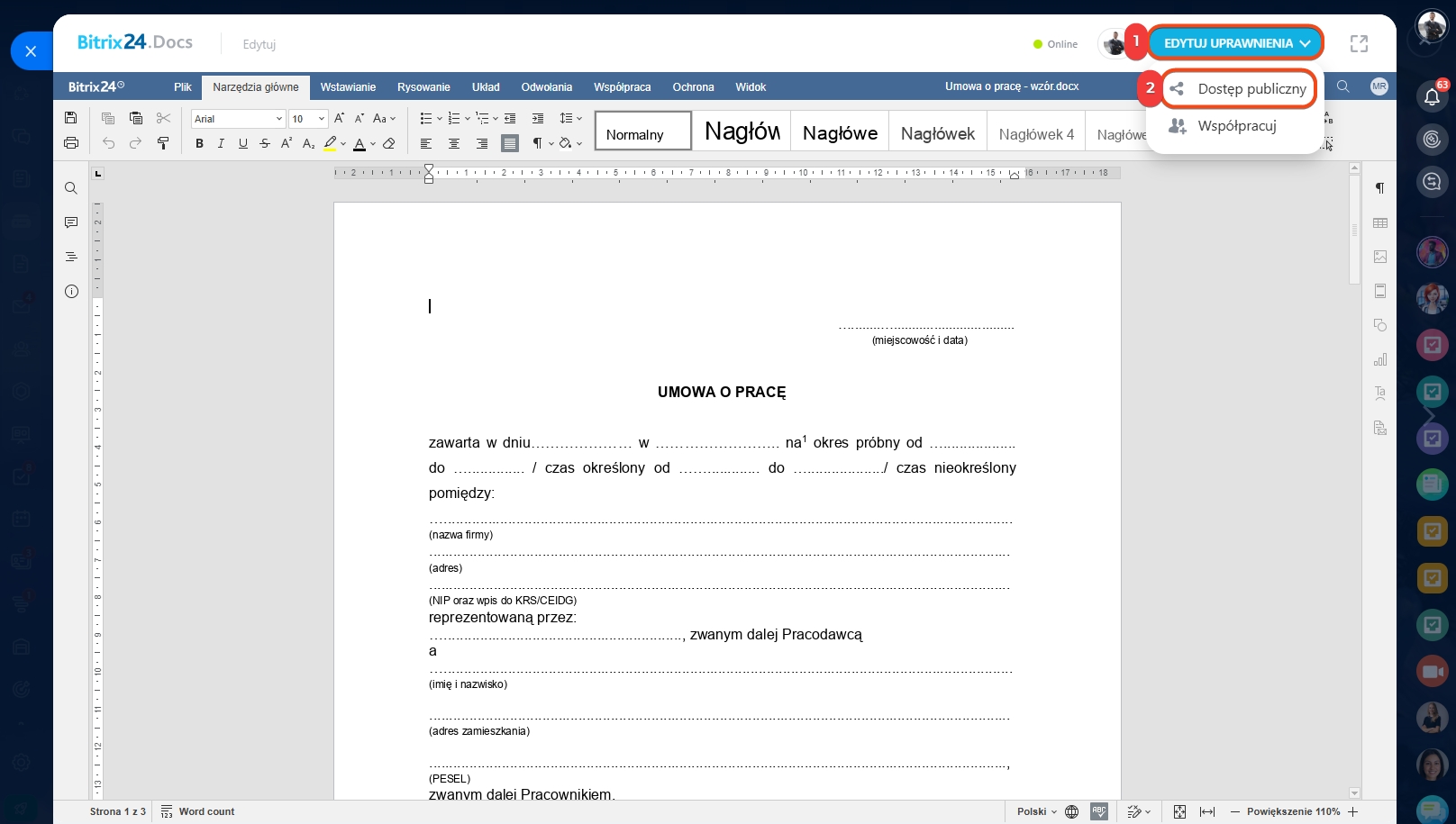The width and height of the screenshot is (1456, 824).
Task: Open Paragraph settings in right sidebar
Action: 1379,188
